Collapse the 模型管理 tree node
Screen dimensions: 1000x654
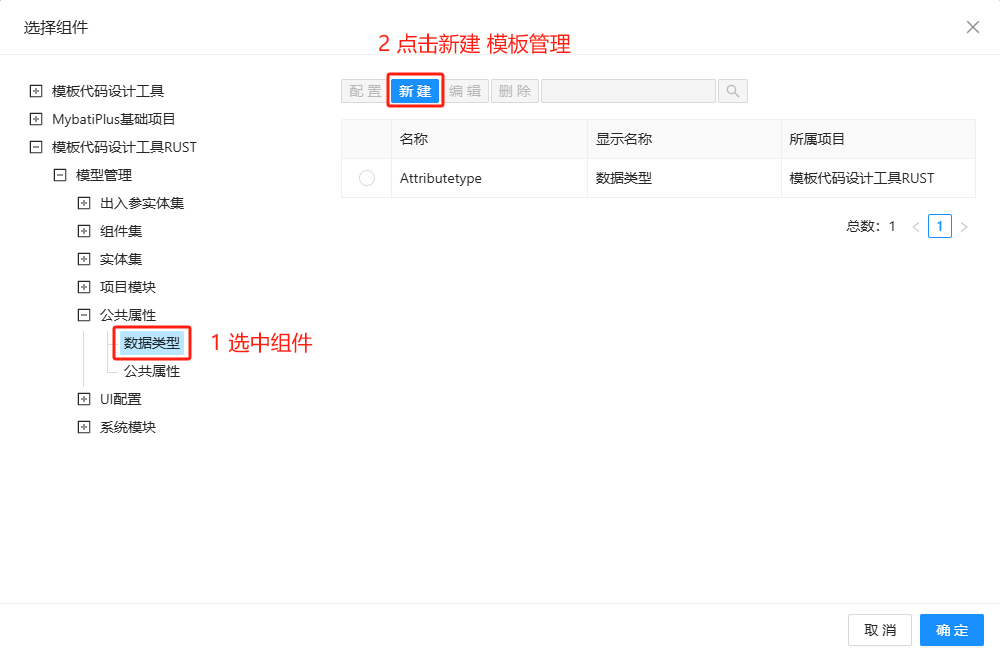[x=60, y=175]
